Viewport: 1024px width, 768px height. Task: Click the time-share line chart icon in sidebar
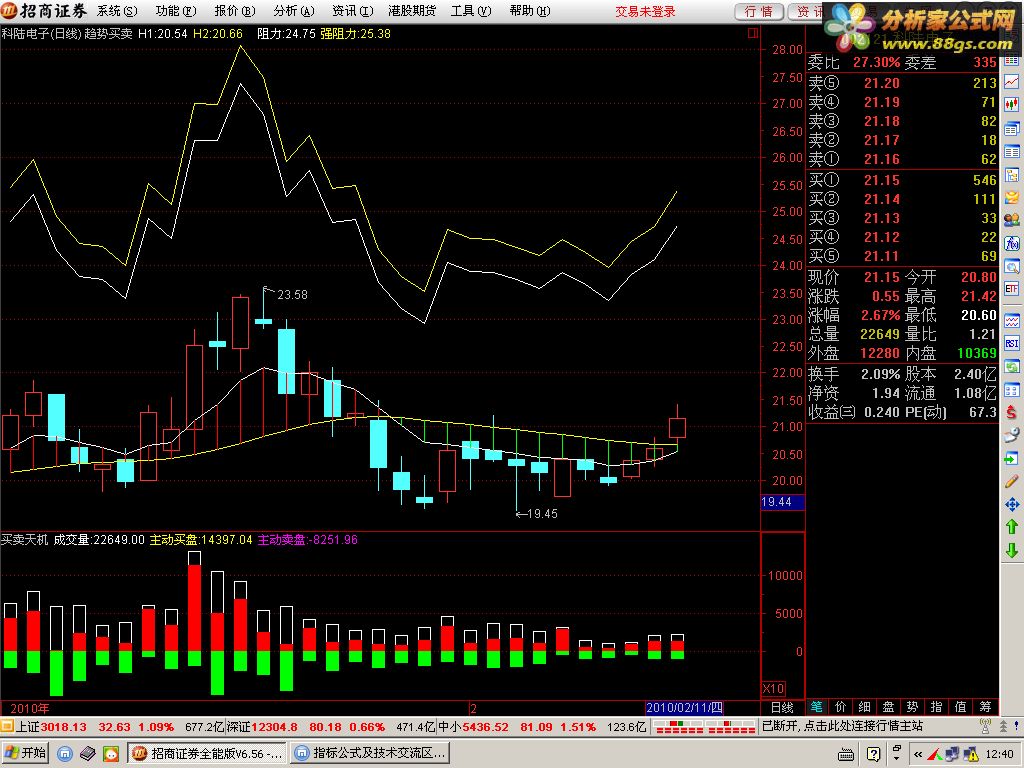point(1012,82)
